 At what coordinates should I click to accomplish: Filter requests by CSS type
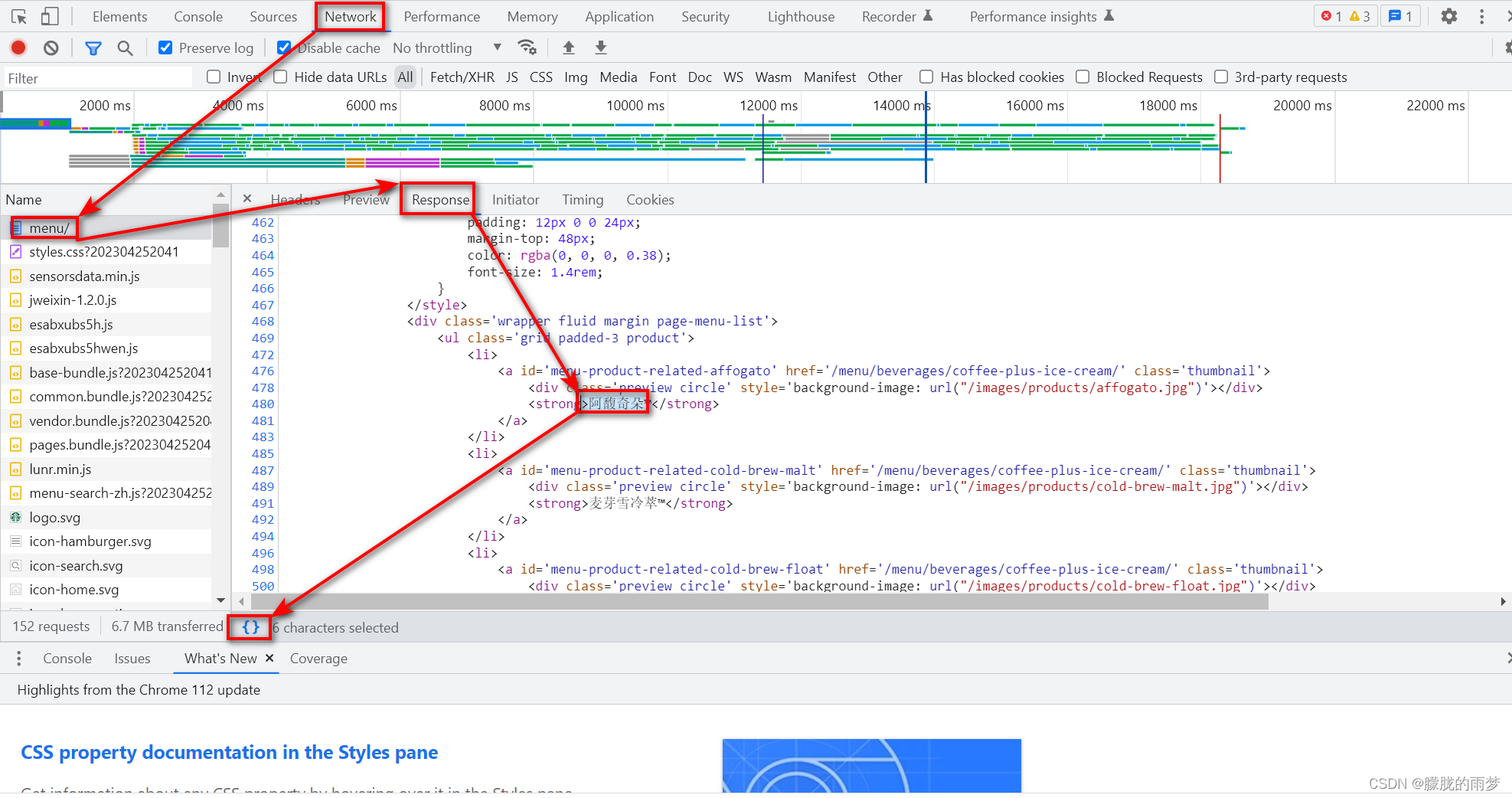540,77
